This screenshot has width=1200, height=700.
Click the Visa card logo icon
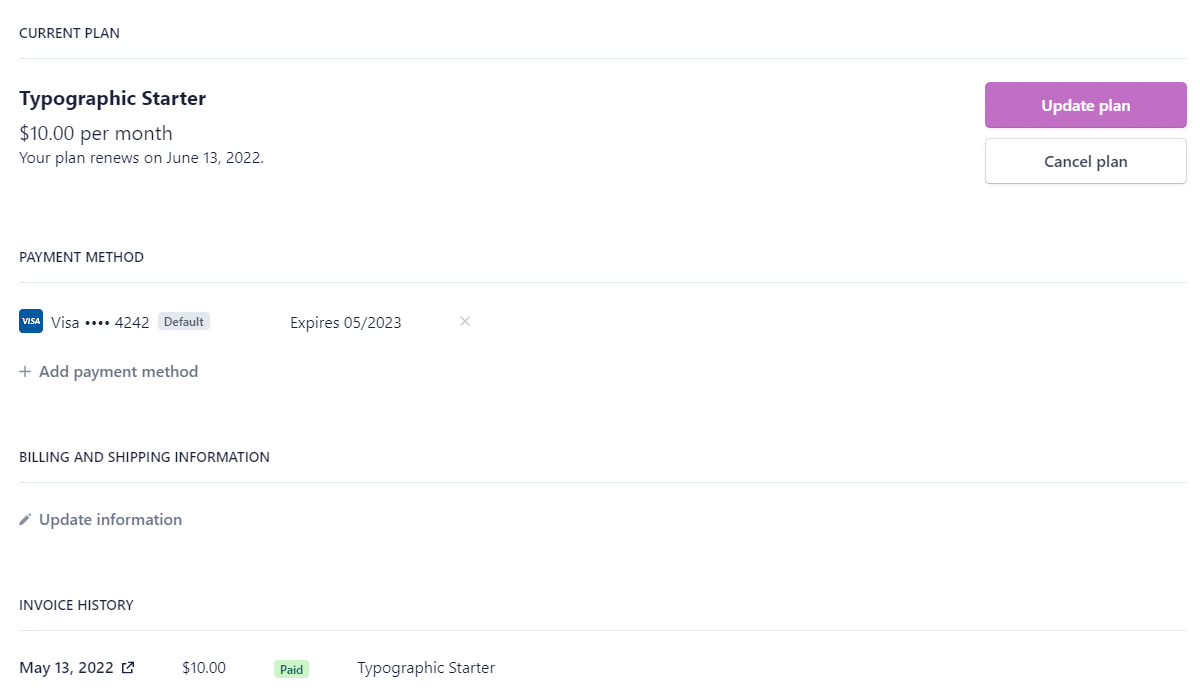pos(31,321)
